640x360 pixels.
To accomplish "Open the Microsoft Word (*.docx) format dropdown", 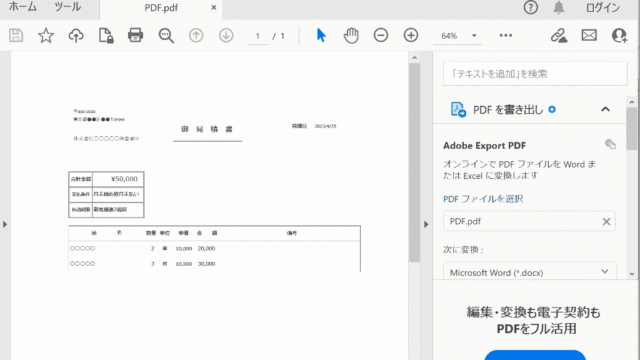I will coord(529,272).
